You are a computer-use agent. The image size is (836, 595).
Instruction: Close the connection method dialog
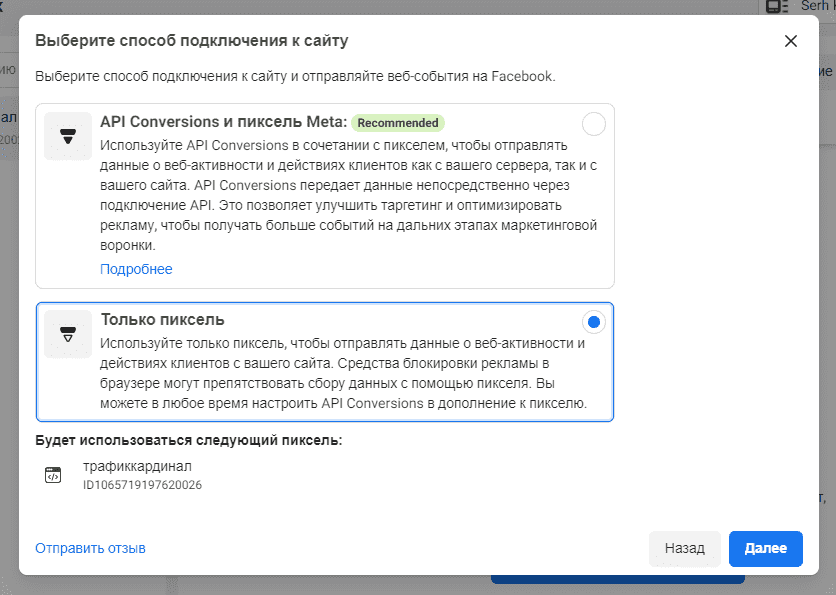coord(791,41)
